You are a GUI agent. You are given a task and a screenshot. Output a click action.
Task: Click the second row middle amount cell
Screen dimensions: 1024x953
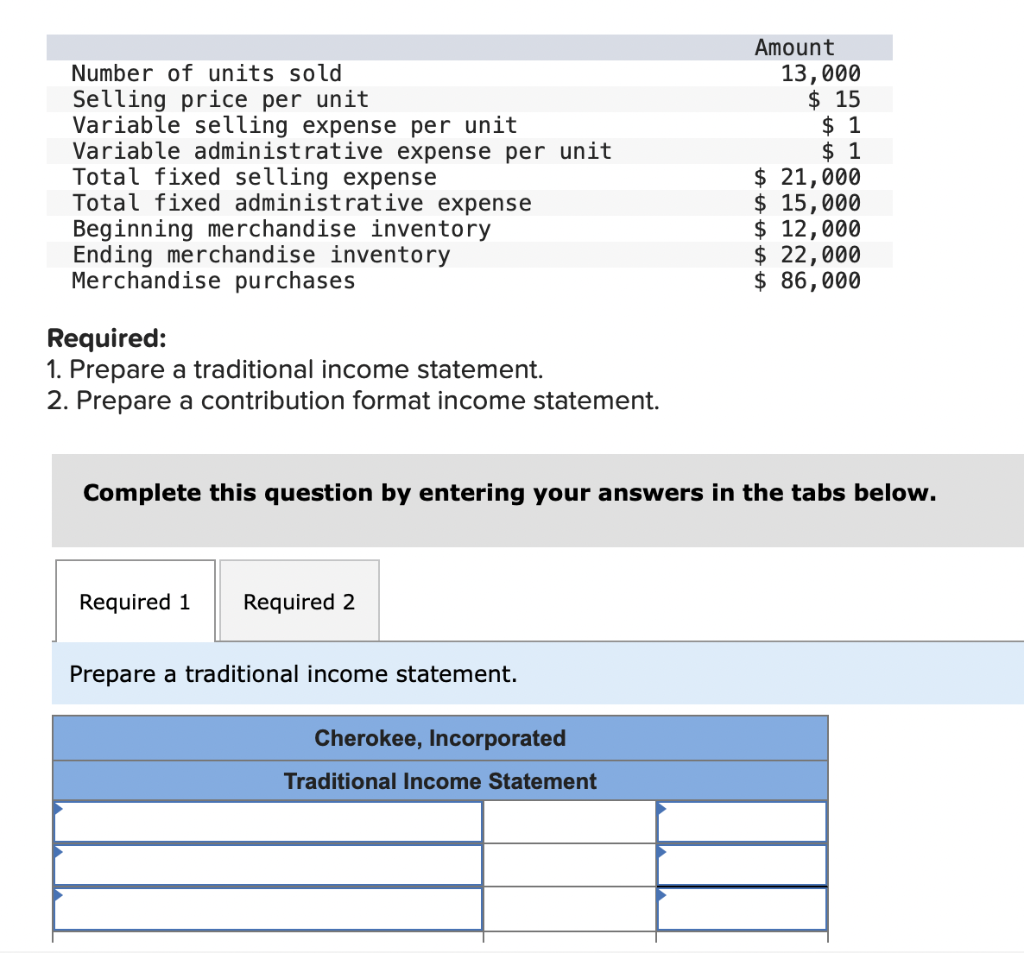[568, 864]
